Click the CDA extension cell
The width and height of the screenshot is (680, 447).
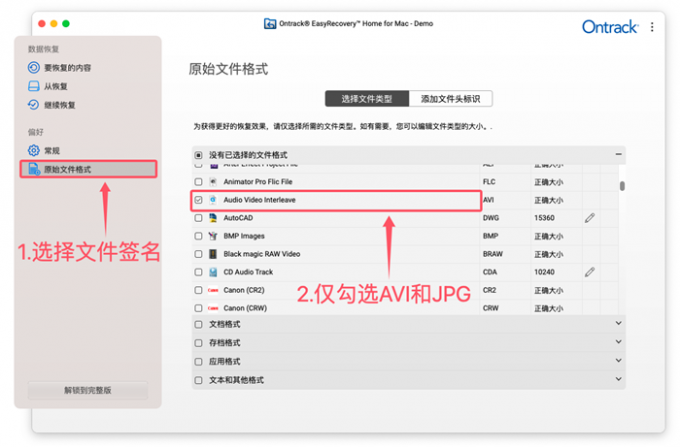490,272
